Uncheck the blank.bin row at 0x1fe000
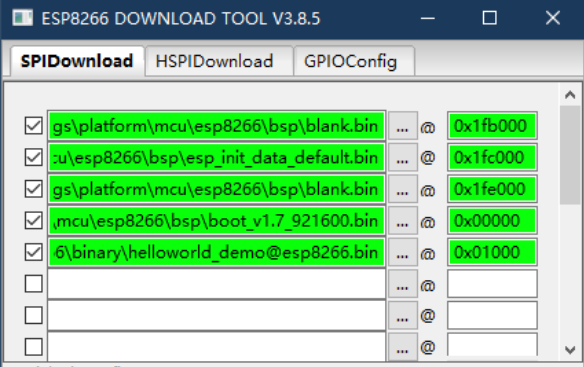The height and width of the screenshot is (367, 584). 34,189
